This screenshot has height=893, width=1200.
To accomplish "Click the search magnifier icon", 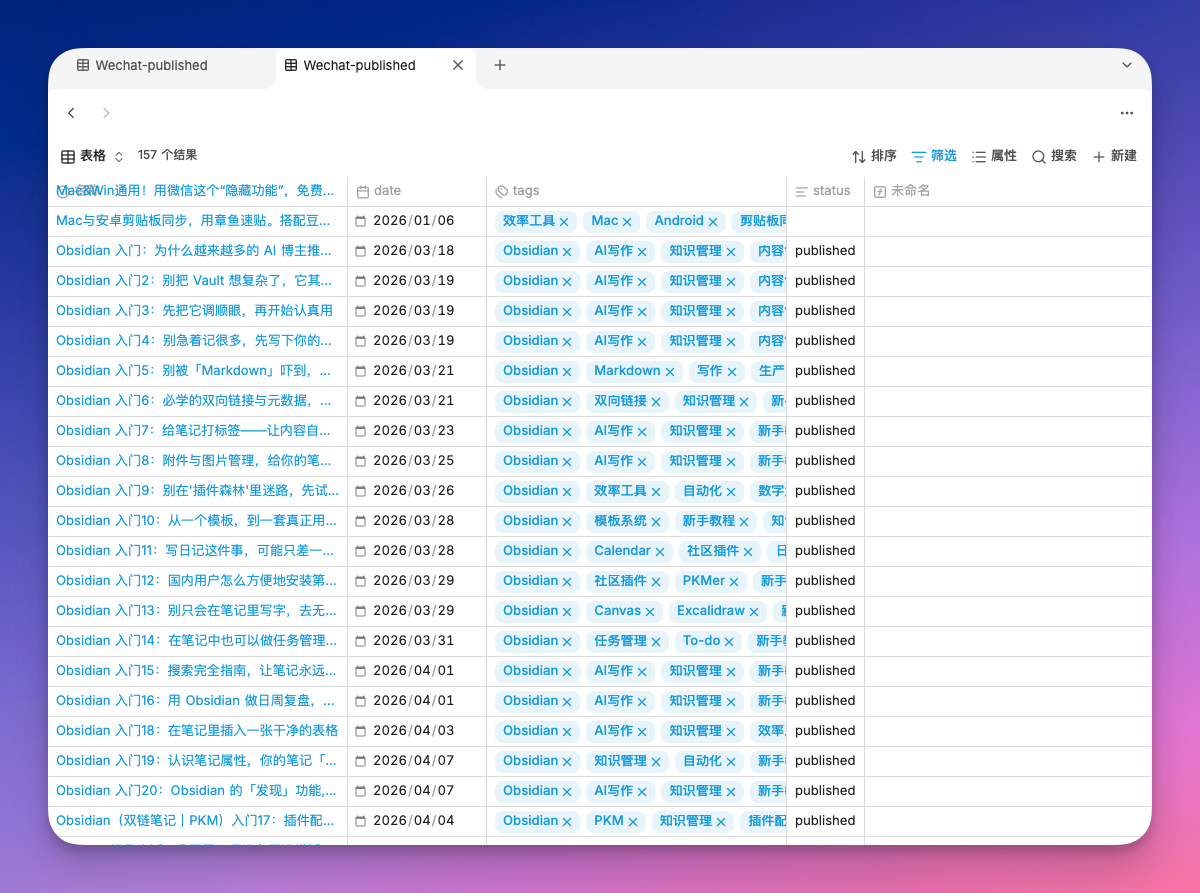I will point(1039,157).
